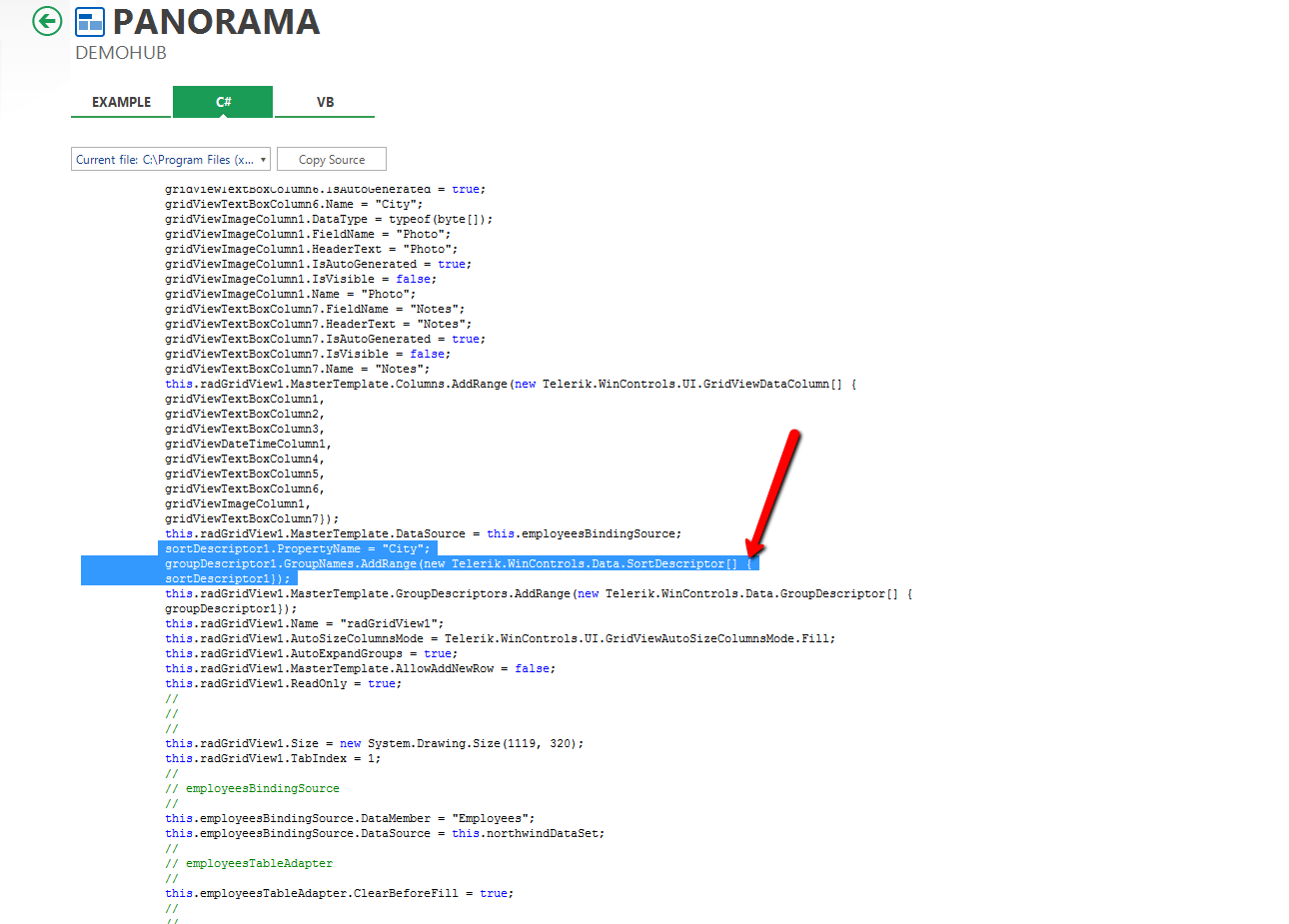This screenshot has height=924, width=1289.
Task: Click the employeesBindingSource.DataSource = this.northwindDataSet line
Action: pyautogui.click(x=385, y=833)
